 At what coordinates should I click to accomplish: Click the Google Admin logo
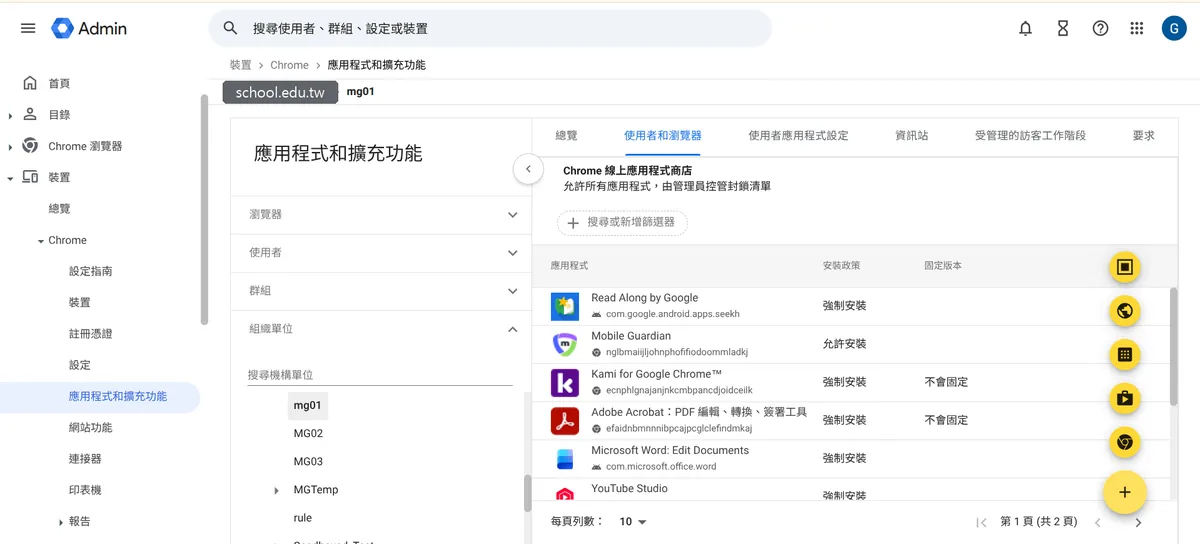coord(89,28)
